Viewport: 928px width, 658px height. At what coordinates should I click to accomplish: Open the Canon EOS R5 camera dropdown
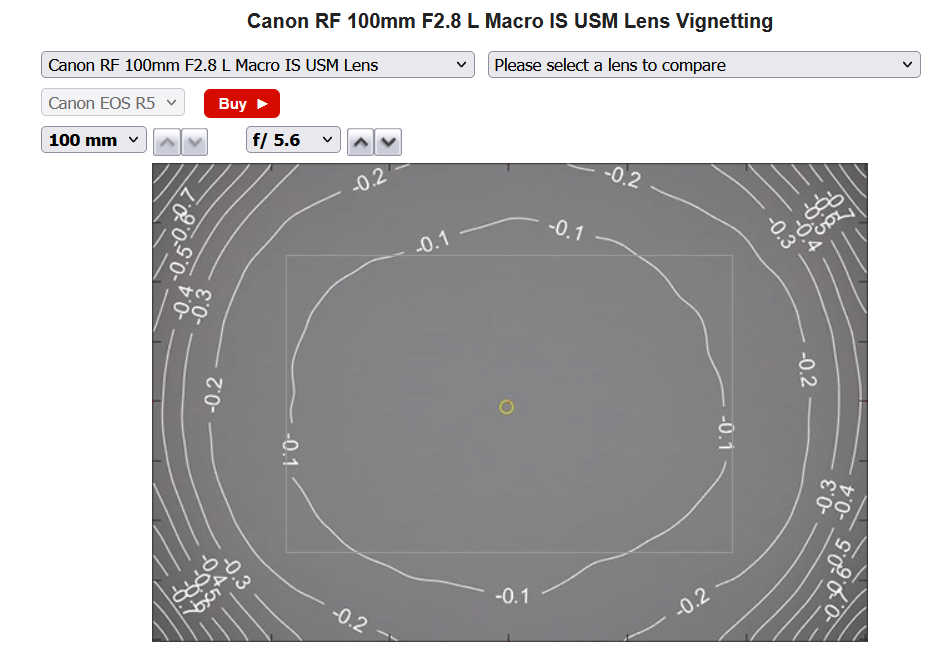112,103
